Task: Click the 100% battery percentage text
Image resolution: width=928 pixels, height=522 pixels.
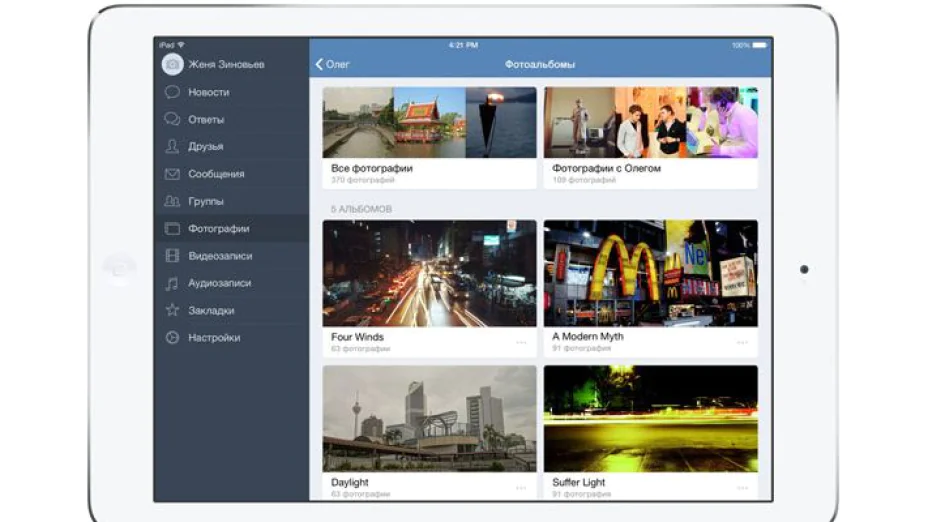Action: pyautogui.click(x=740, y=45)
